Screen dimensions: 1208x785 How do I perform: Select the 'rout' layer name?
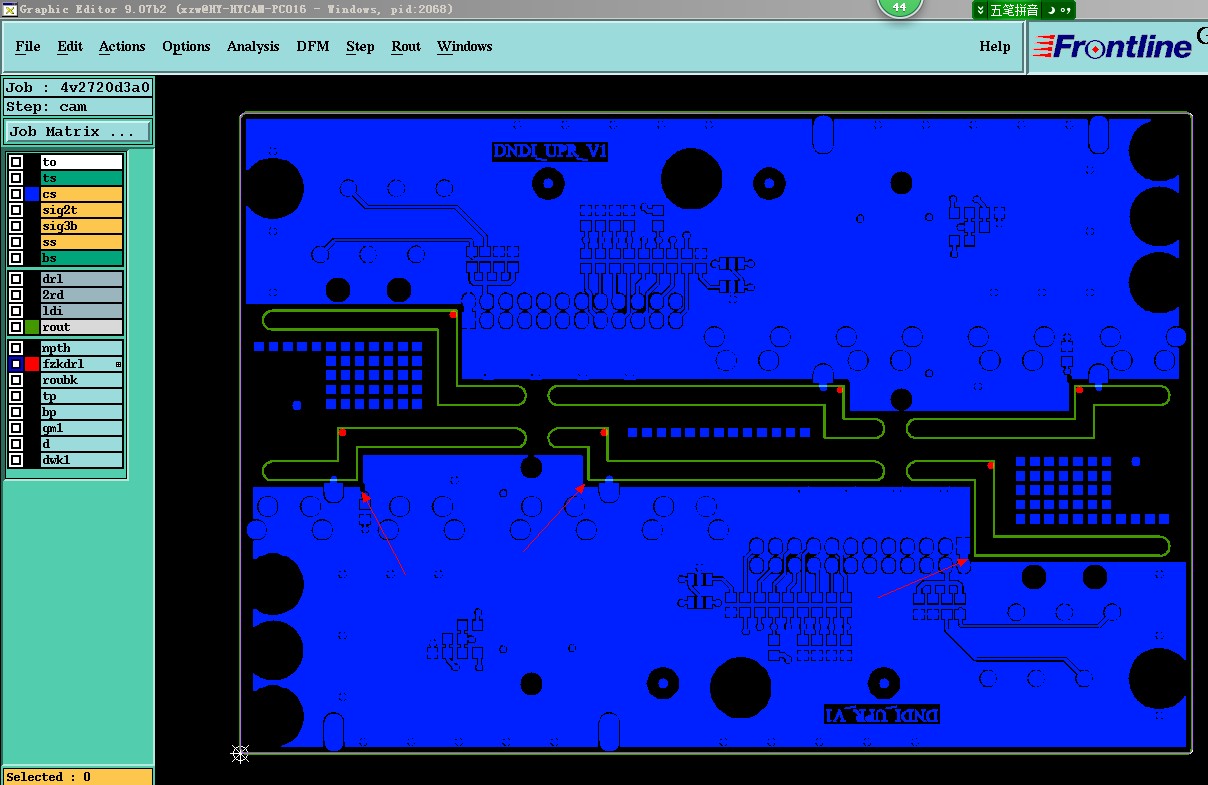click(x=82, y=327)
